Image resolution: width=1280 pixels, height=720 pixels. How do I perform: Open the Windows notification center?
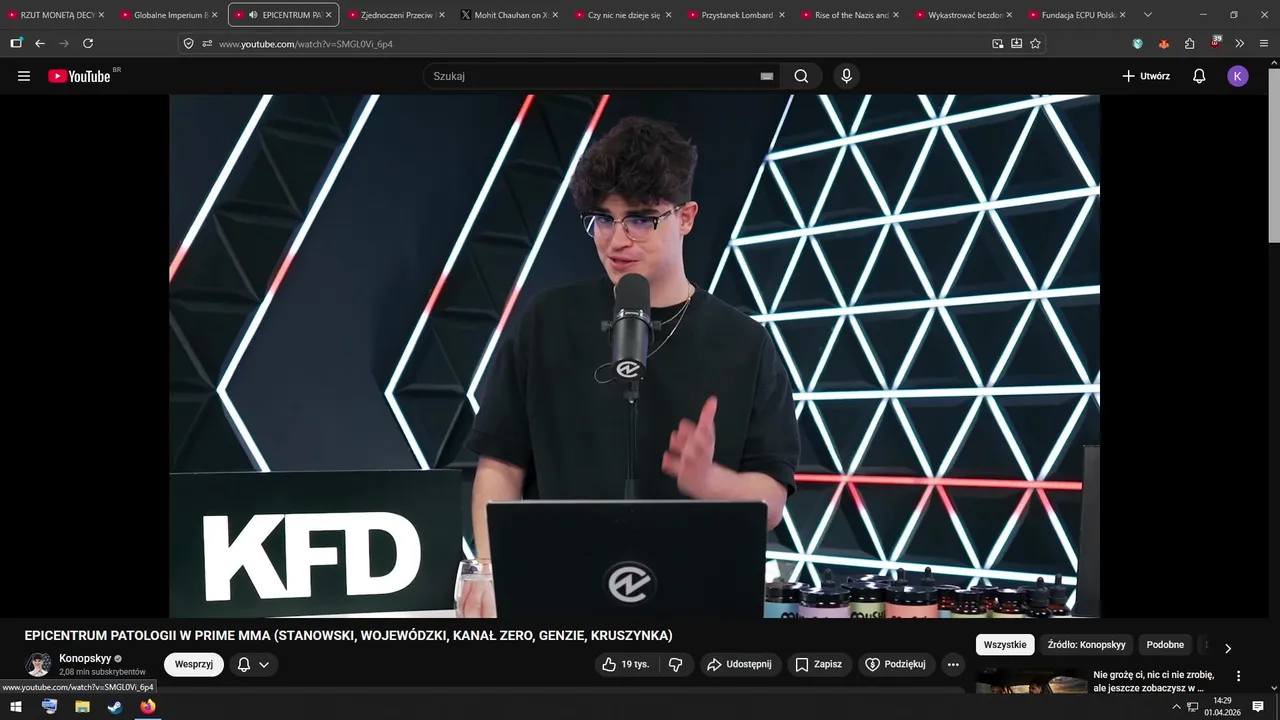1258,706
